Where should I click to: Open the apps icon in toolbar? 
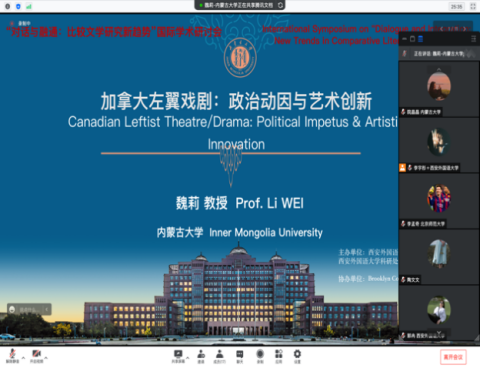[279, 356]
